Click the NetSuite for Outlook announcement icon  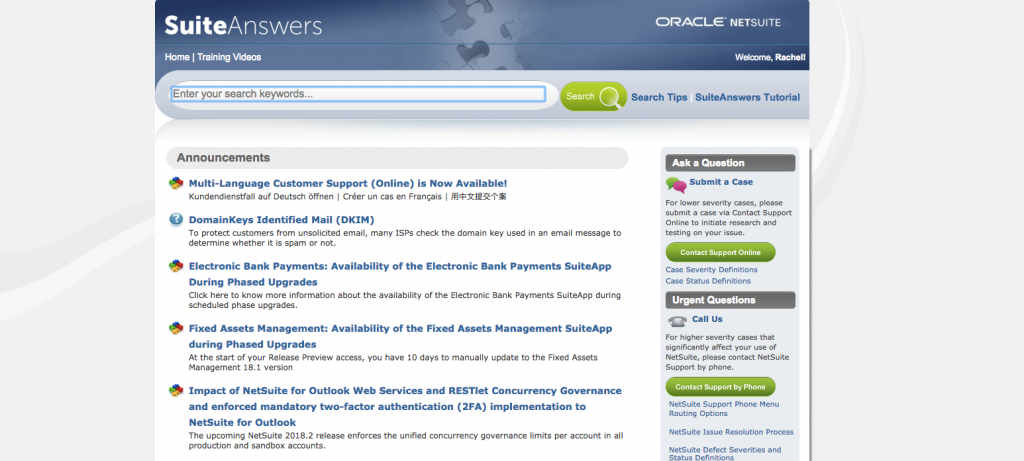[x=176, y=391]
